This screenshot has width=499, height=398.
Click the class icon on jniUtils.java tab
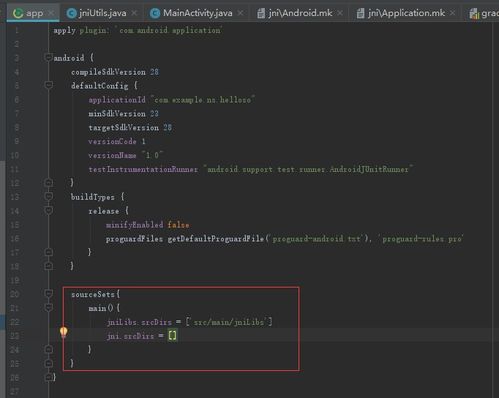(71, 13)
